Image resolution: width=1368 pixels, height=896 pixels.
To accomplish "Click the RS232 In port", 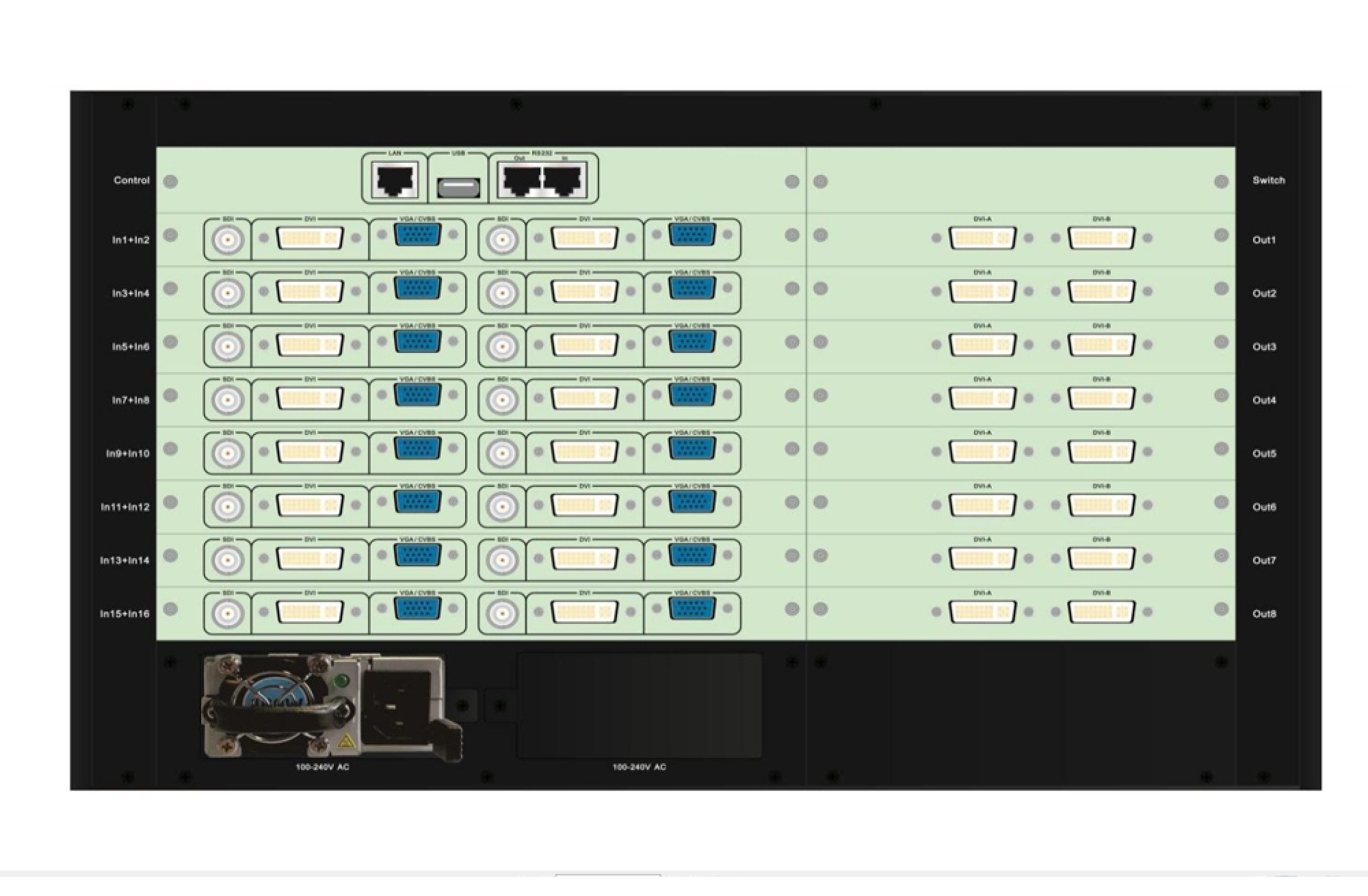I will [x=564, y=181].
